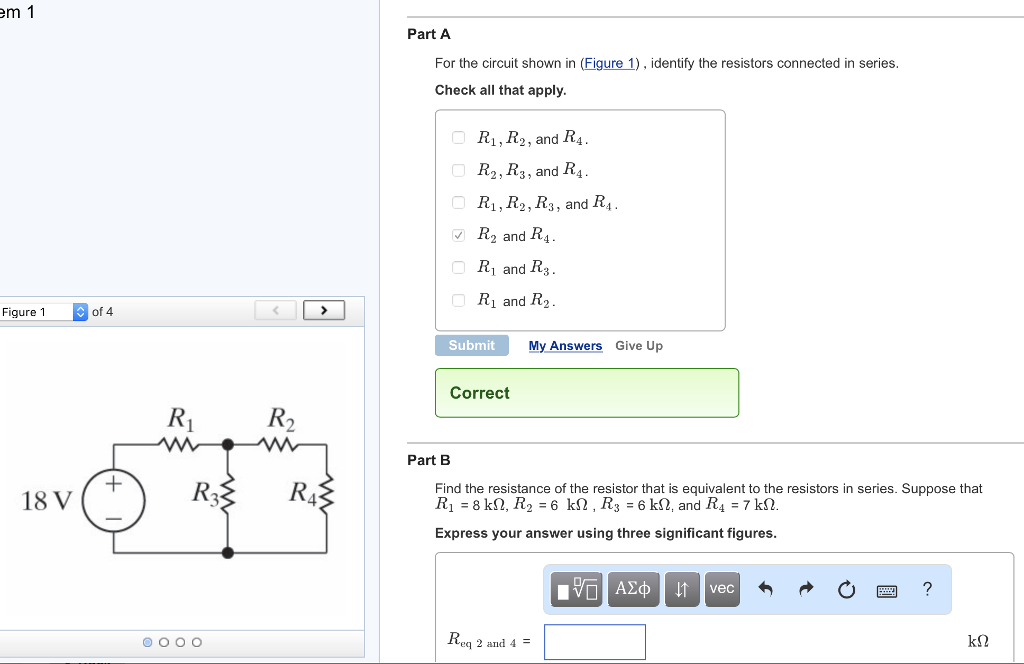This screenshot has width=1024, height=664.
Task: Check the R1, R2, and R4 option
Action: (x=458, y=137)
